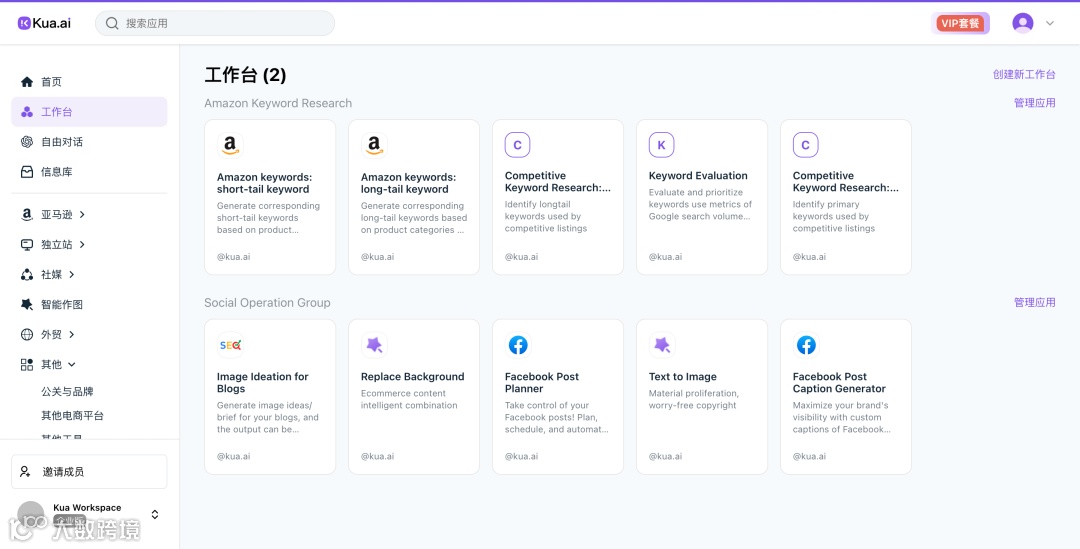Click the 邀请成员 invite members button
Screen dimensions: 1080x549
[x=89, y=472]
